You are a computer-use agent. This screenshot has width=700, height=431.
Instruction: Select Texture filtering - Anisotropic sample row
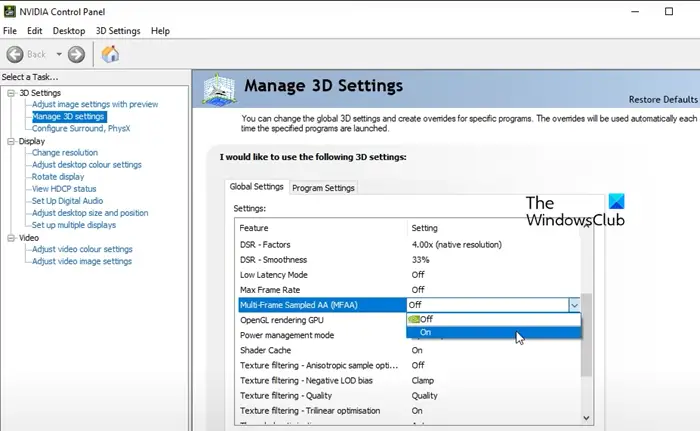(x=409, y=365)
